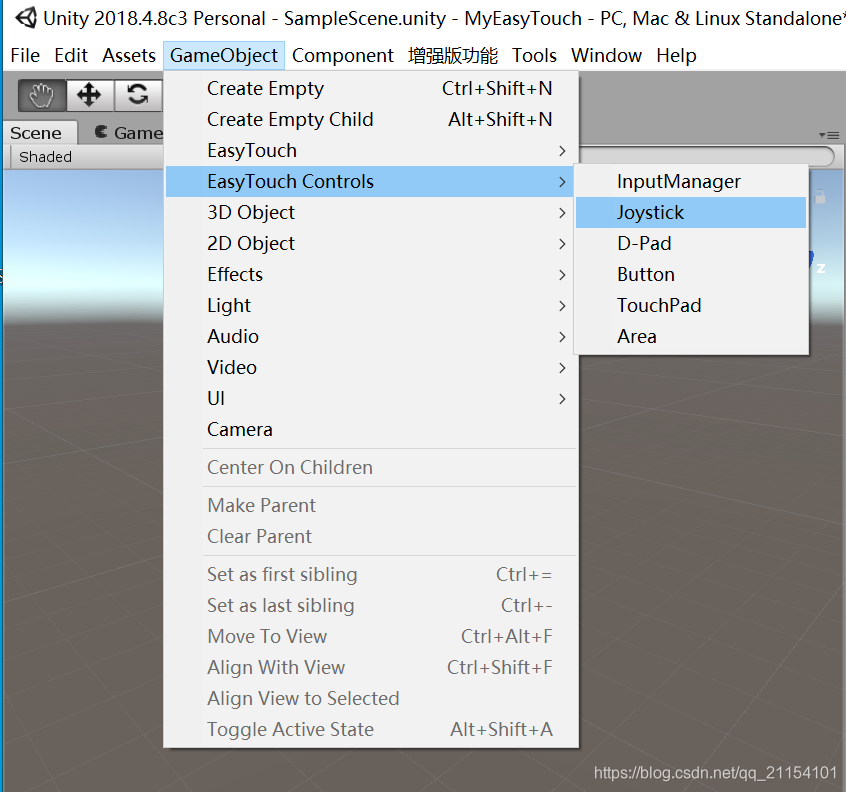The height and width of the screenshot is (792, 846).
Task: Open the Window menu
Action: [x=606, y=55]
